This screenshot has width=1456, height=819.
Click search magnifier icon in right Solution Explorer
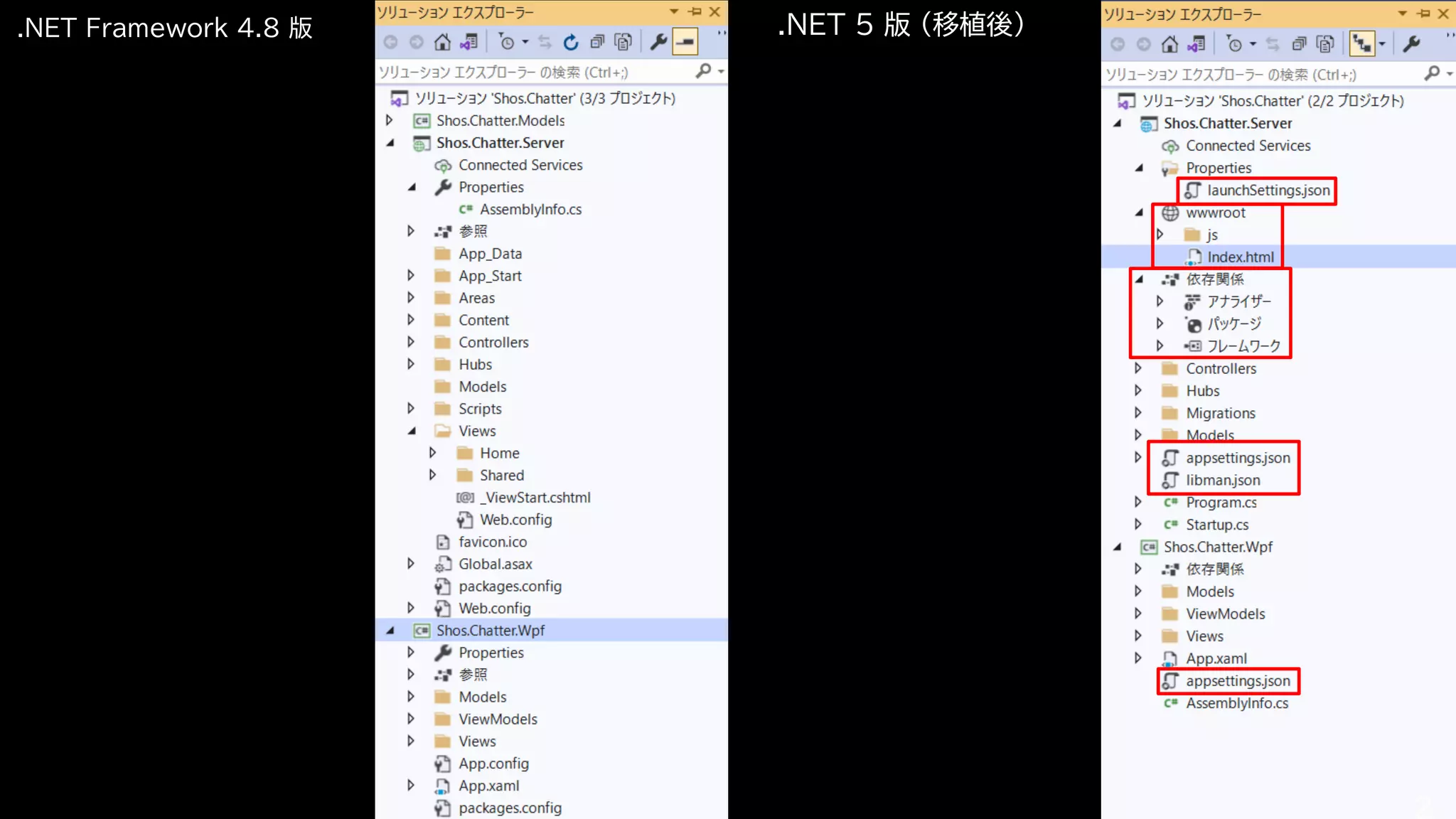(x=1432, y=73)
